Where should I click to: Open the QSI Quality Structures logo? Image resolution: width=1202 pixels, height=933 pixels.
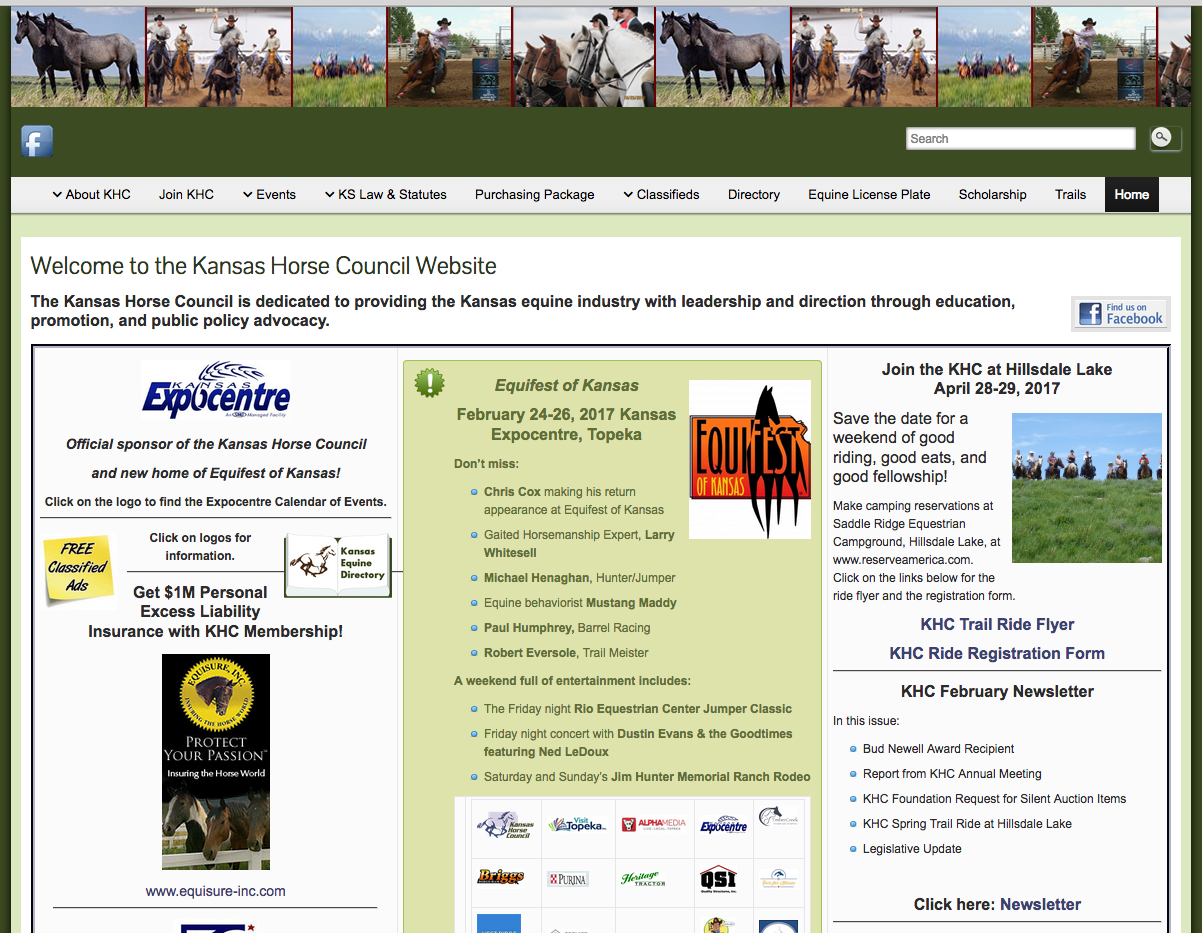click(719, 879)
